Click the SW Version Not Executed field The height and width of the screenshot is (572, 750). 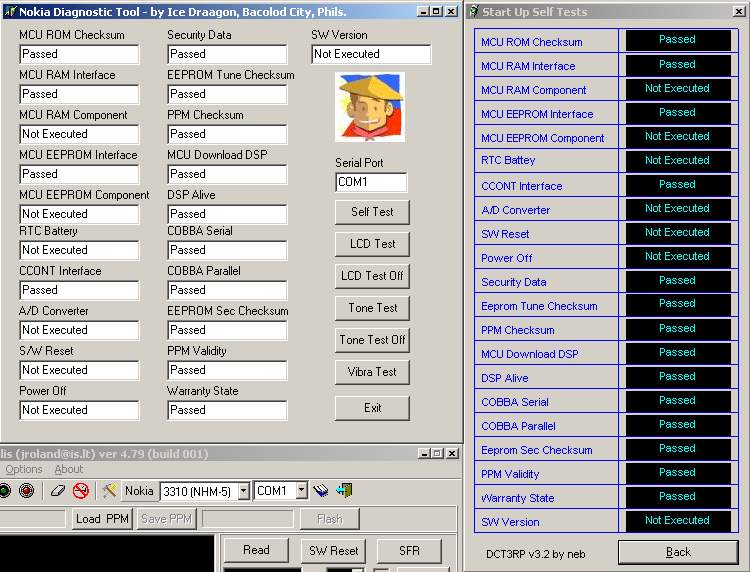[371, 54]
